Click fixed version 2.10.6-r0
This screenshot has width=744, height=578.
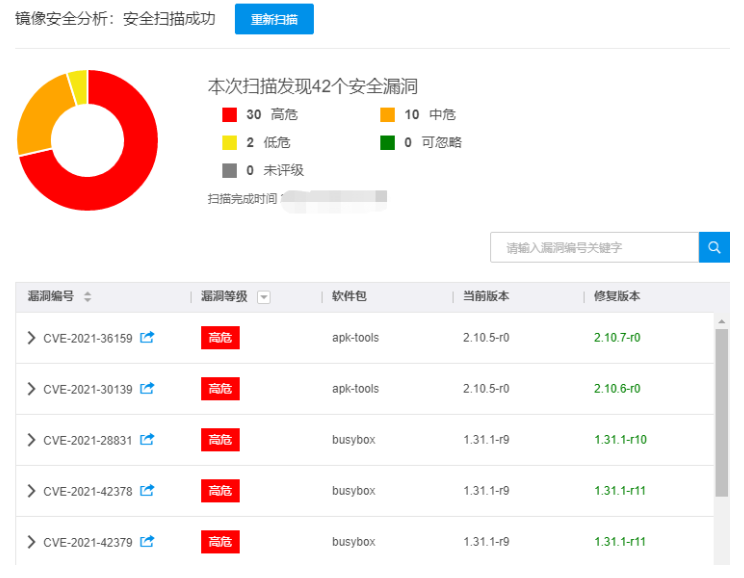point(617,389)
